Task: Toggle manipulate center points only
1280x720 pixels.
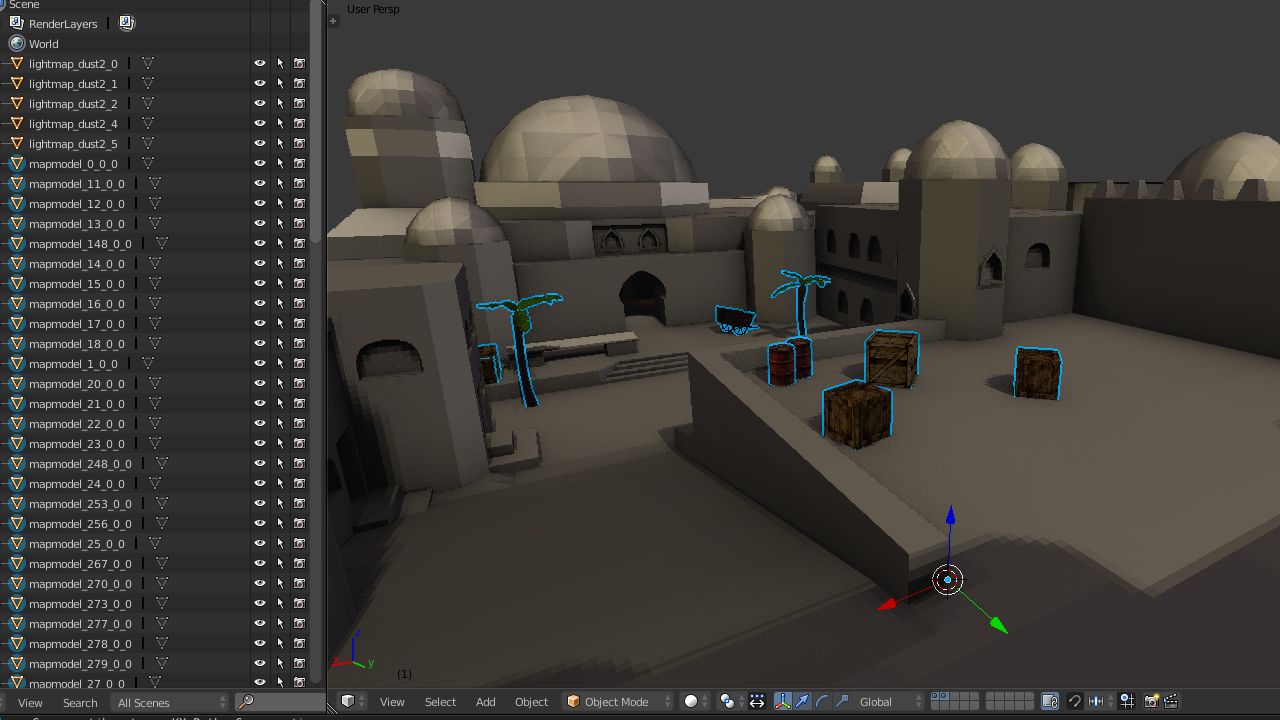Action: tap(757, 702)
